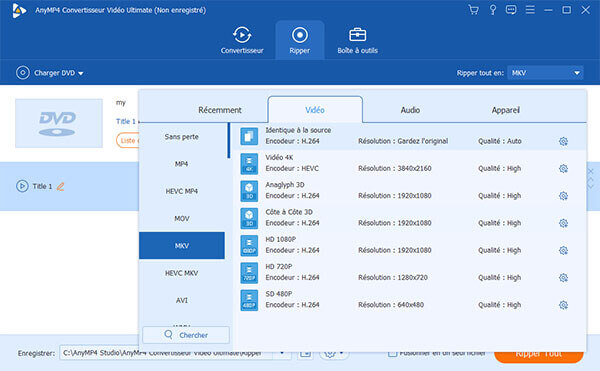The width and height of the screenshot is (600, 371).
Task: Open settings gear for Identique à la source
Action: [x=563, y=142]
